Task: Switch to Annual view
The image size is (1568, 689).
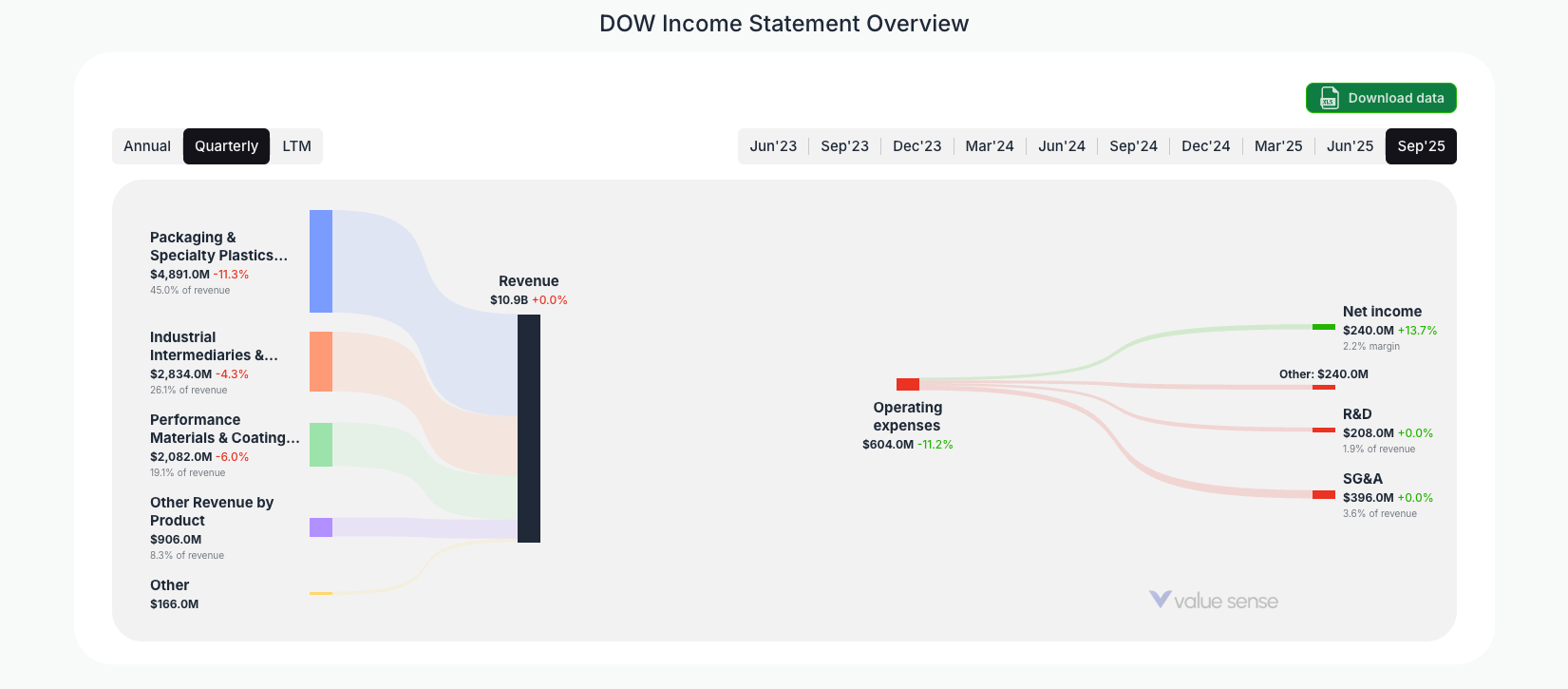Action: [x=147, y=146]
